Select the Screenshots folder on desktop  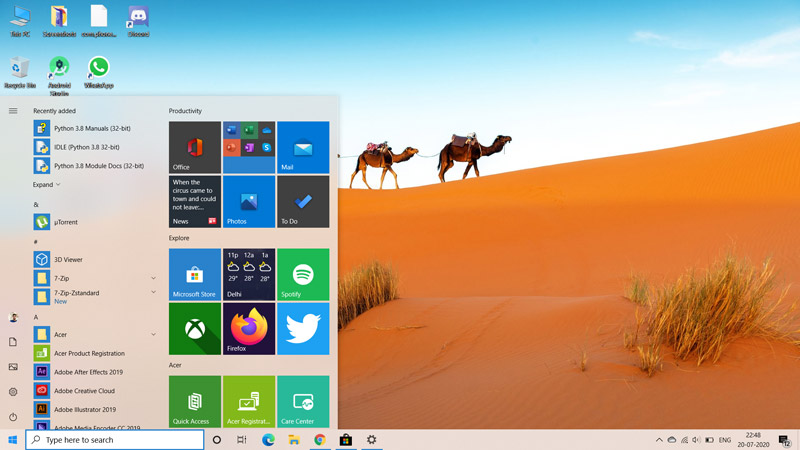(59, 21)
